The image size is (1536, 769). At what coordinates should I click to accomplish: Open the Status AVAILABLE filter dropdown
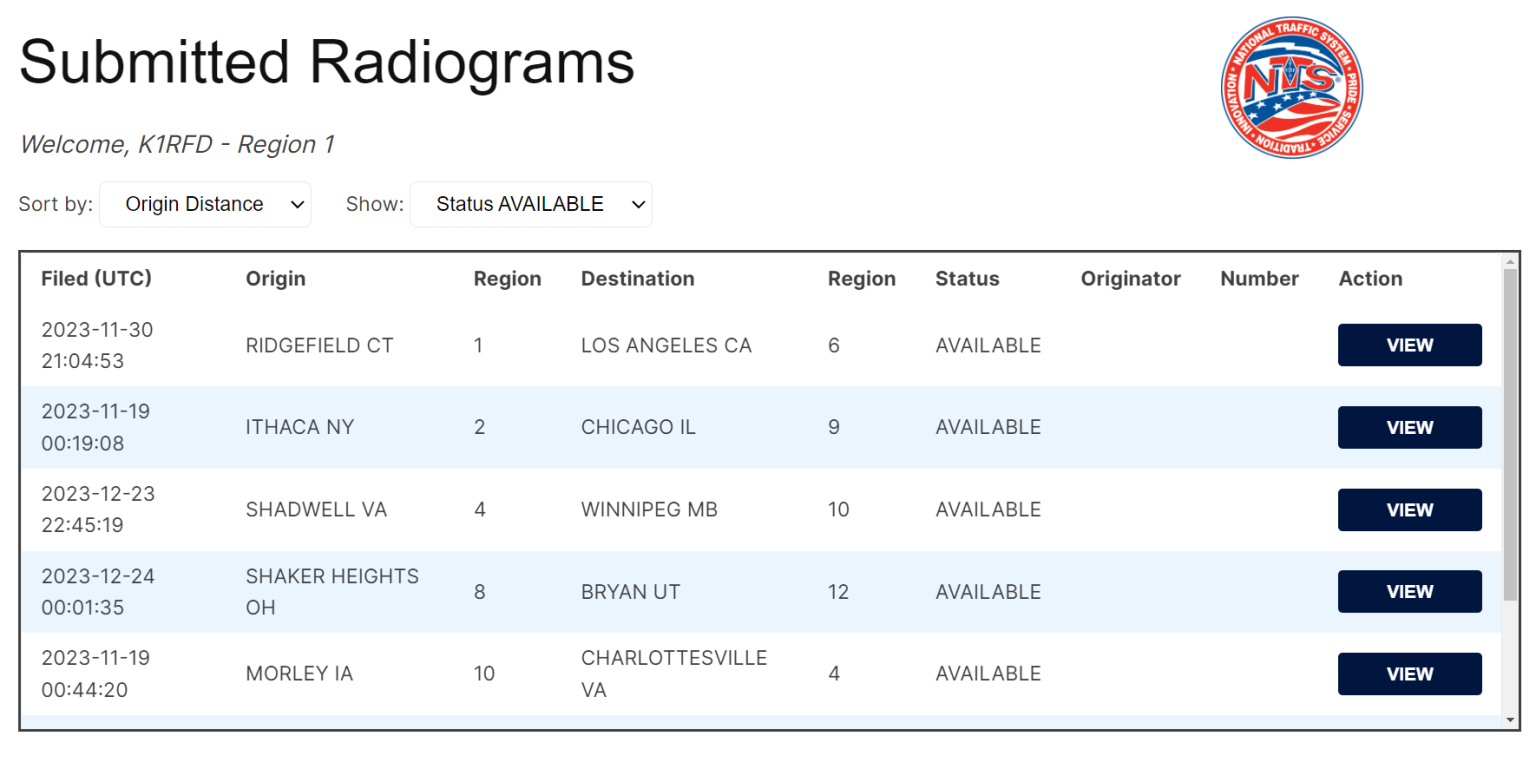click(531, 204)
